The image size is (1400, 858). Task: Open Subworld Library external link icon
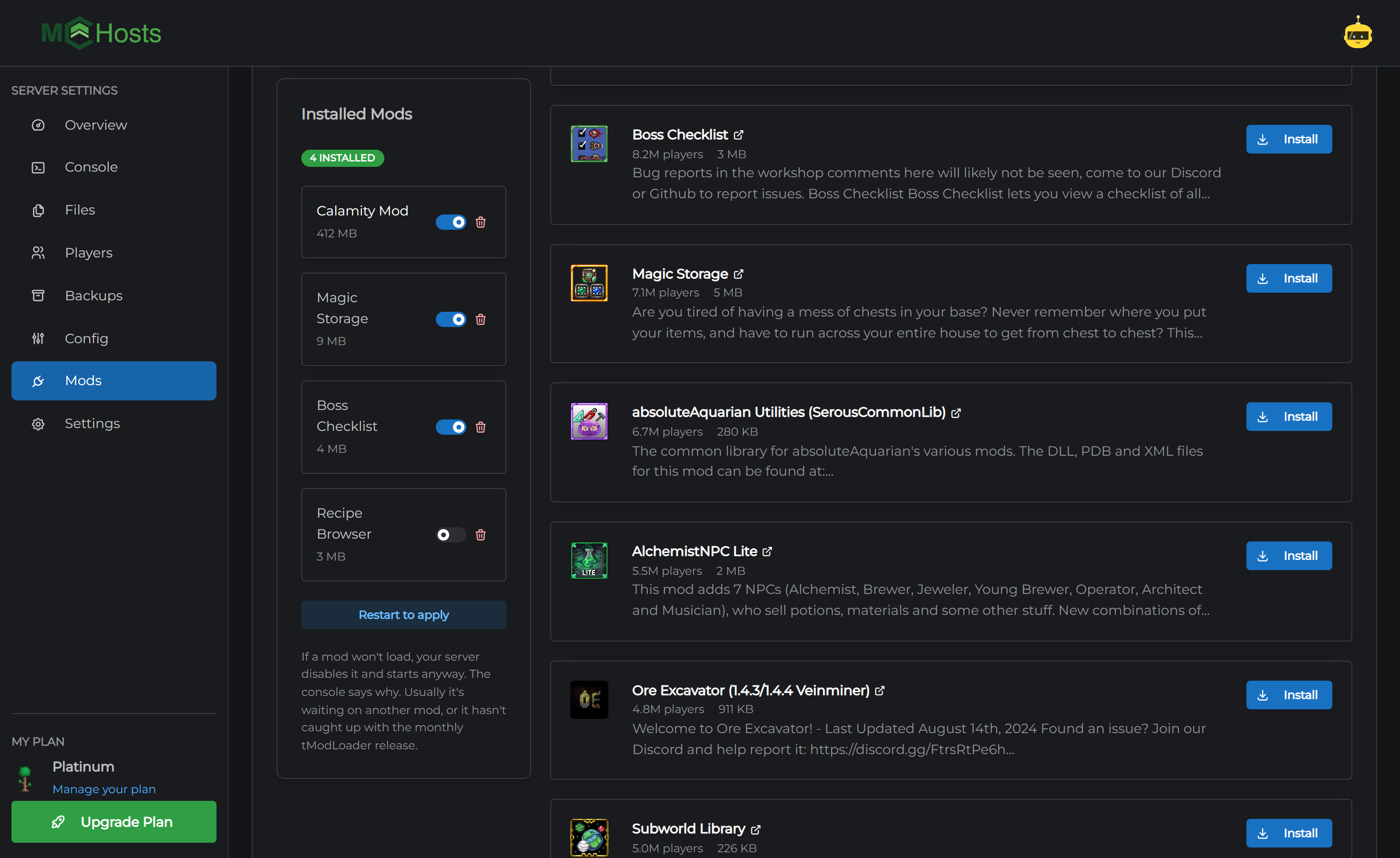tap(755, 829)
